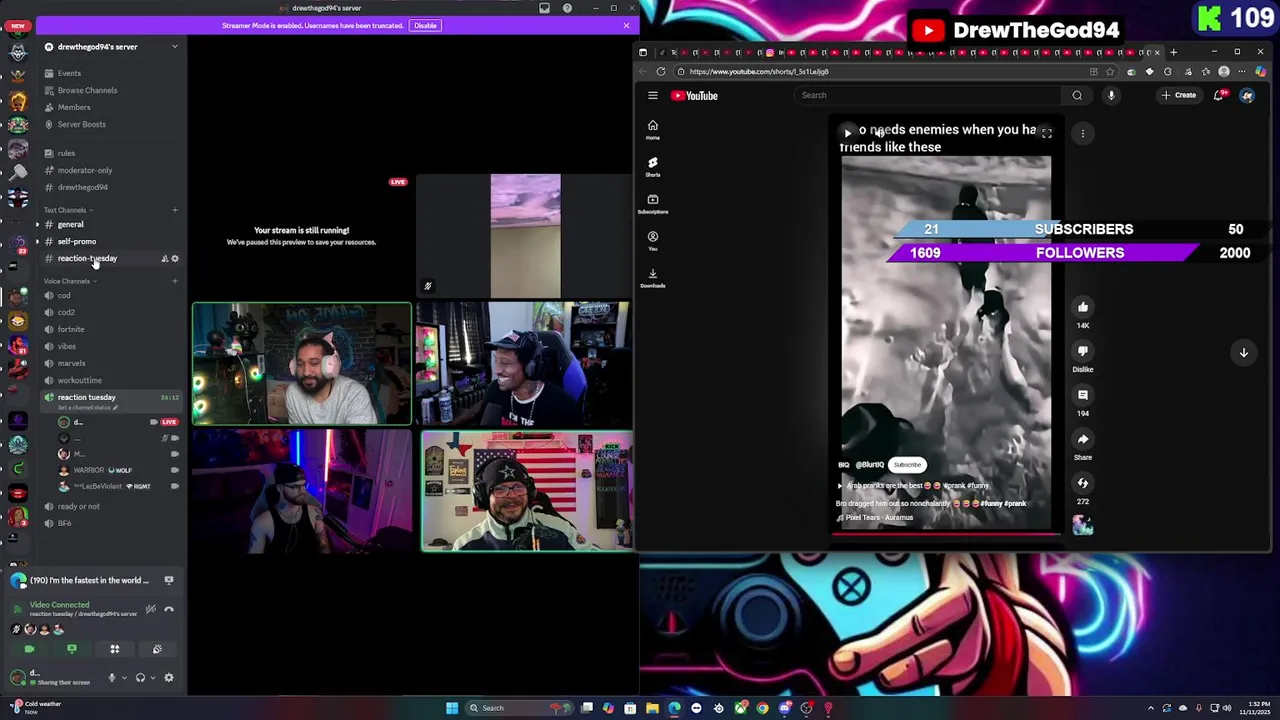Share the YouTube short
Image resolution: width=1280 pixels, height=720 pixels.
[x=1083, y=440]
